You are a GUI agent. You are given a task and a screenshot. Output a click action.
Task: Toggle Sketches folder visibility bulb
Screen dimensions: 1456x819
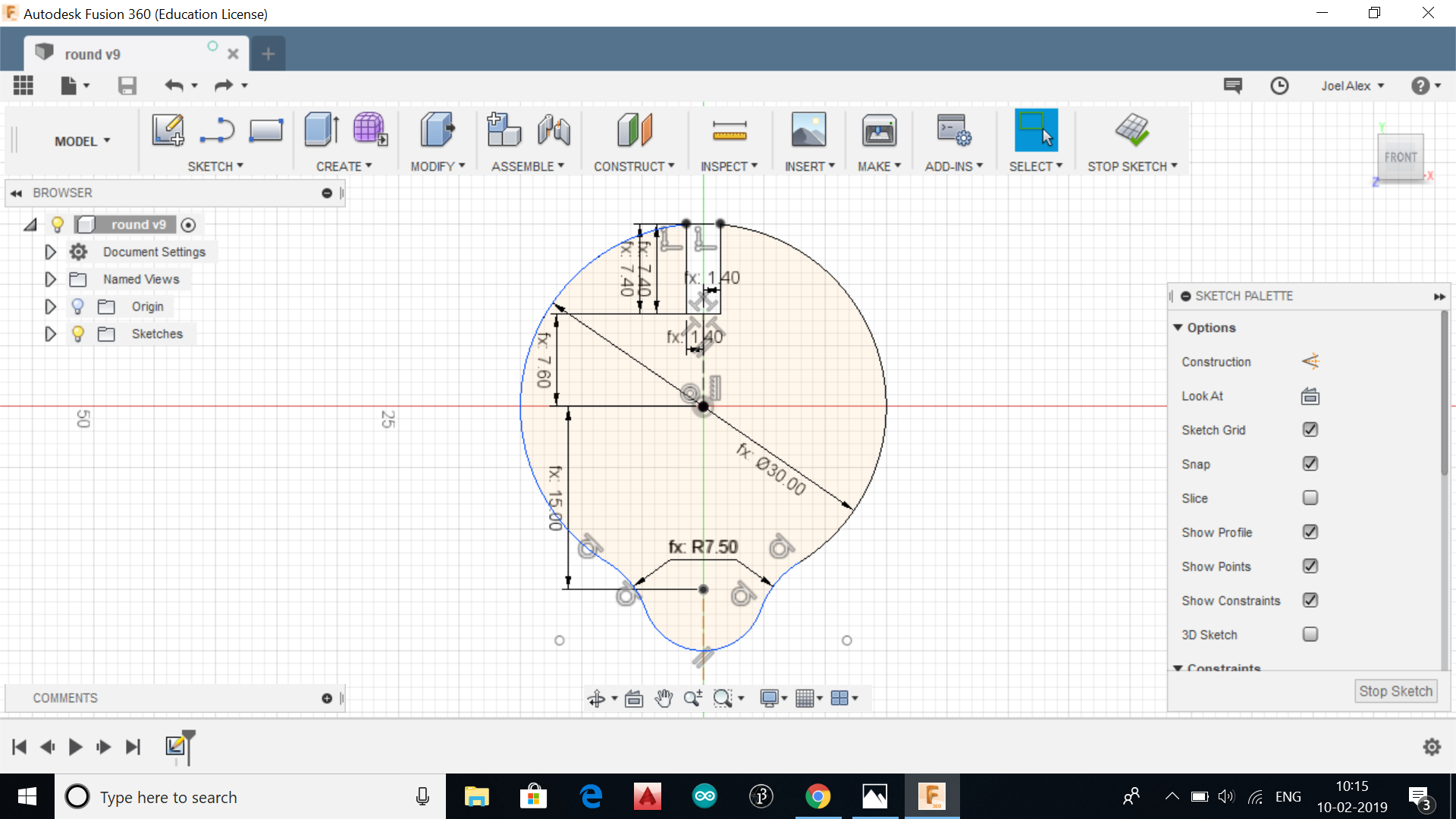coord(77,334)
